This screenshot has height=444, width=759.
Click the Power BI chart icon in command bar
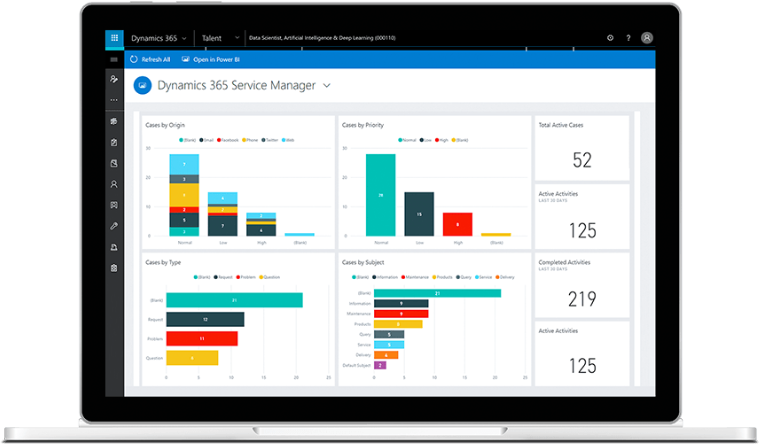tap(185, 59)
